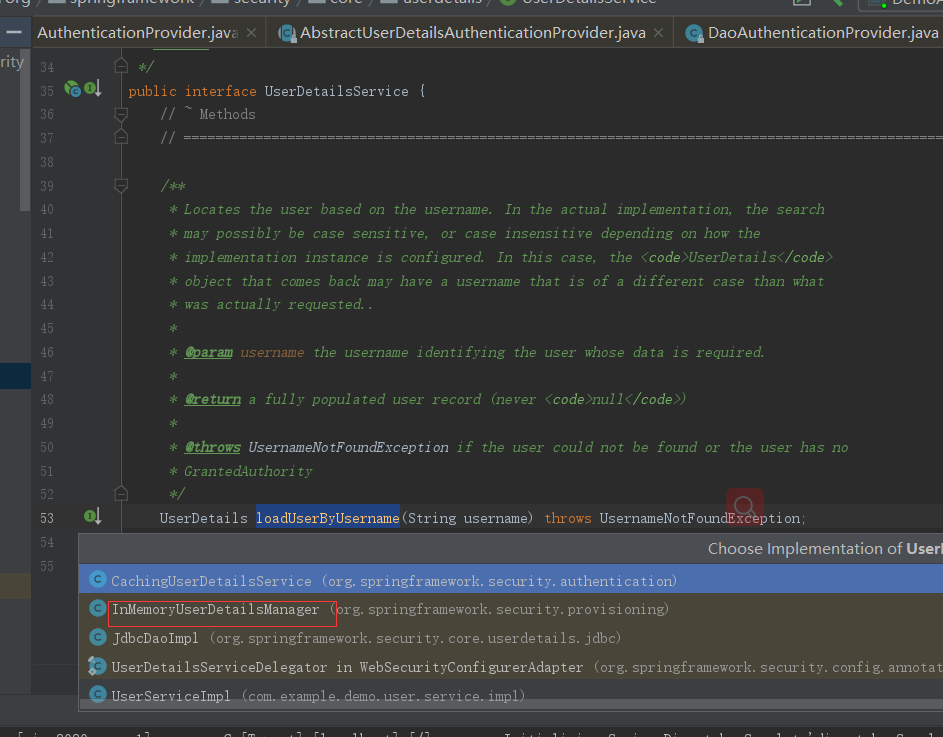Collapse the Javadoc fold marker at line 39

121,185
